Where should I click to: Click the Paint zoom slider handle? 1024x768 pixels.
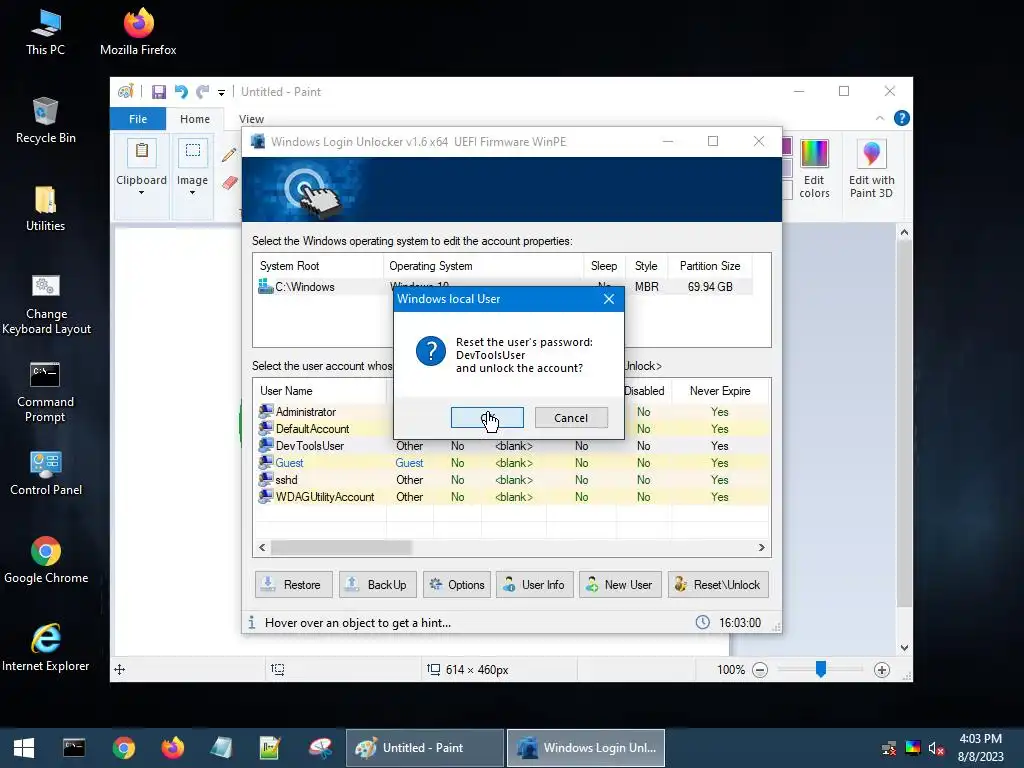[821, 669]
